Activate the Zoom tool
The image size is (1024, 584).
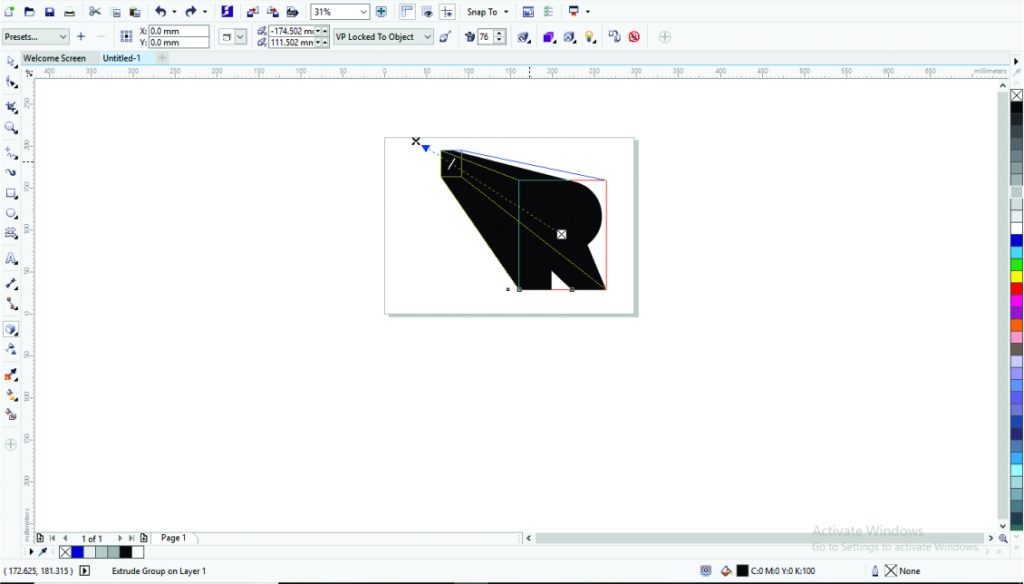coord(11,127)
